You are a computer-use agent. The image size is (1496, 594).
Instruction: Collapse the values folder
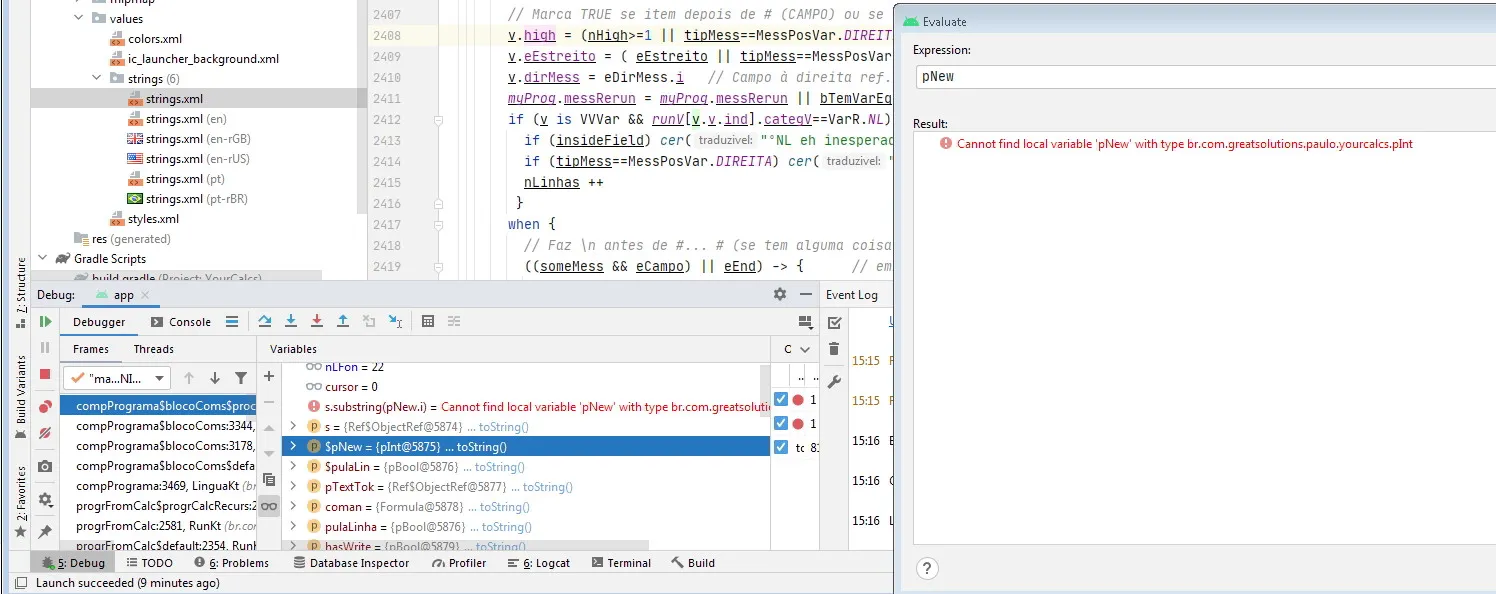point(79,18)
